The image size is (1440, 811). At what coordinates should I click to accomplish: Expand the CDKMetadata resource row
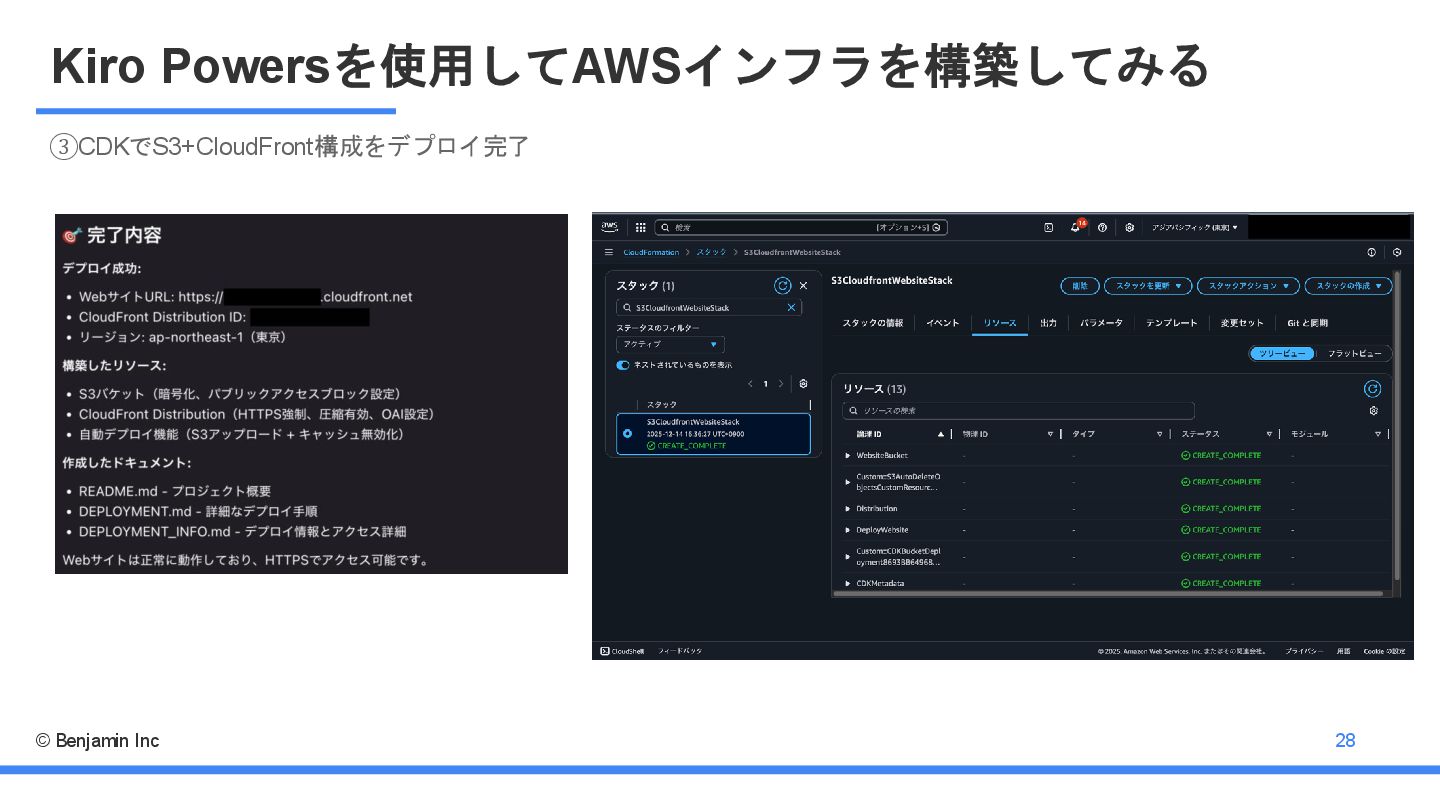848,583
